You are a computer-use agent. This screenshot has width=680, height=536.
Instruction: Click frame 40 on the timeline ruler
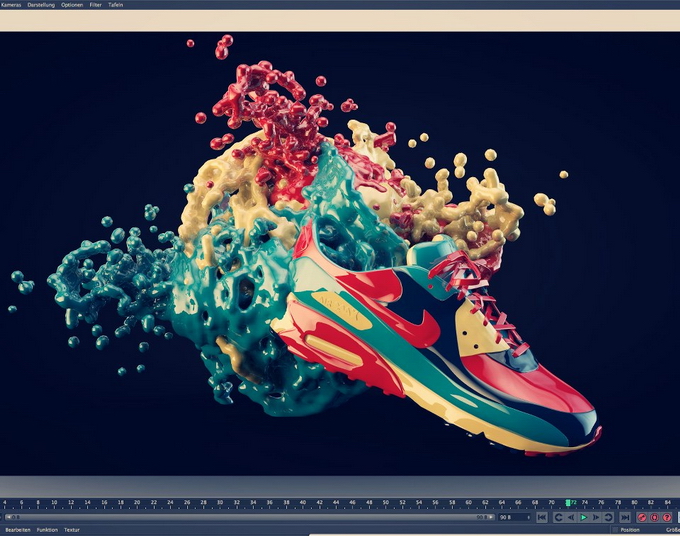click(x=303, y=503)
